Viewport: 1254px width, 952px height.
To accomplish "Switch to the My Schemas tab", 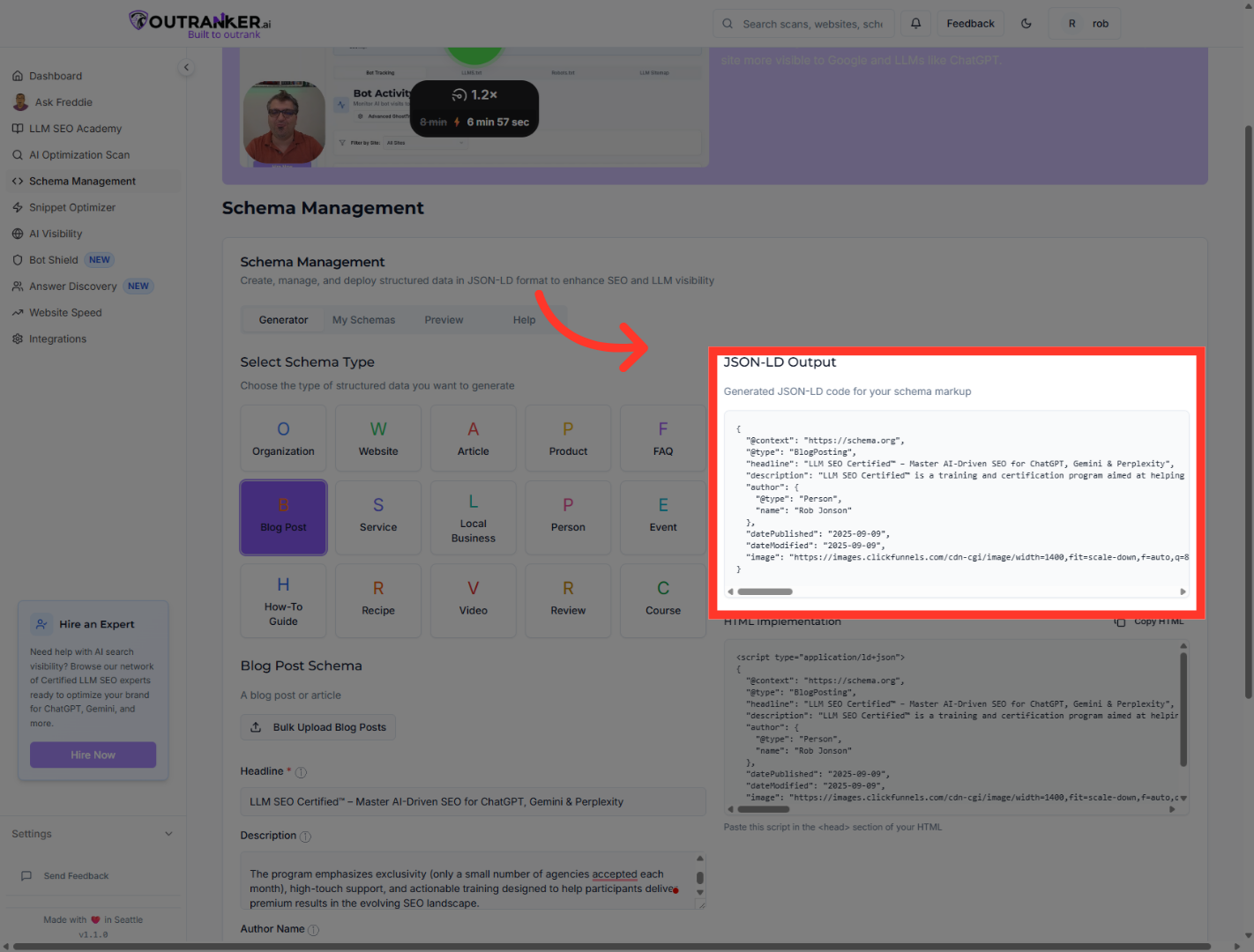I will tap(363, 320).
